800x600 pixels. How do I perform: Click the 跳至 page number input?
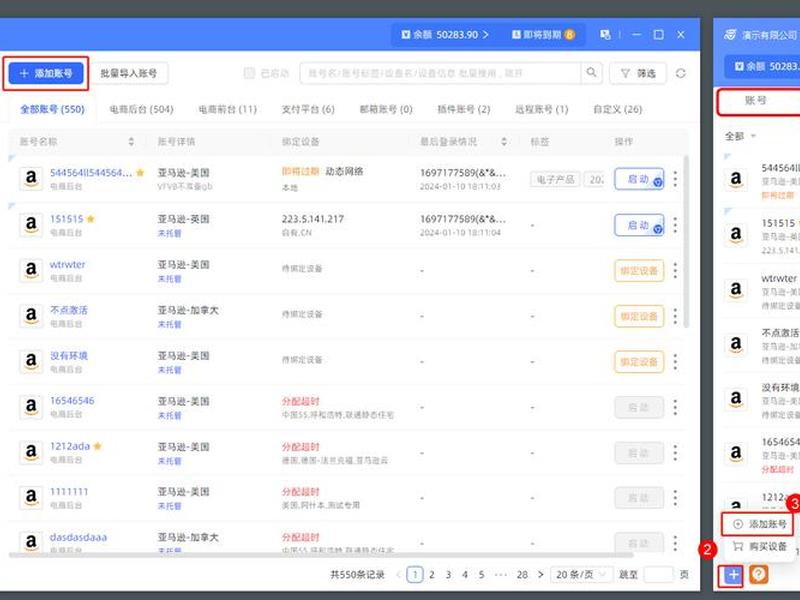(659, 575)
